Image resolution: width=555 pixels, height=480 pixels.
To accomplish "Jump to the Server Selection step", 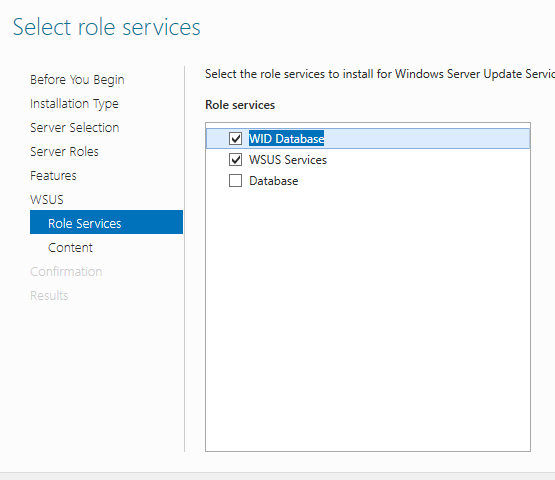I will 75,127.
